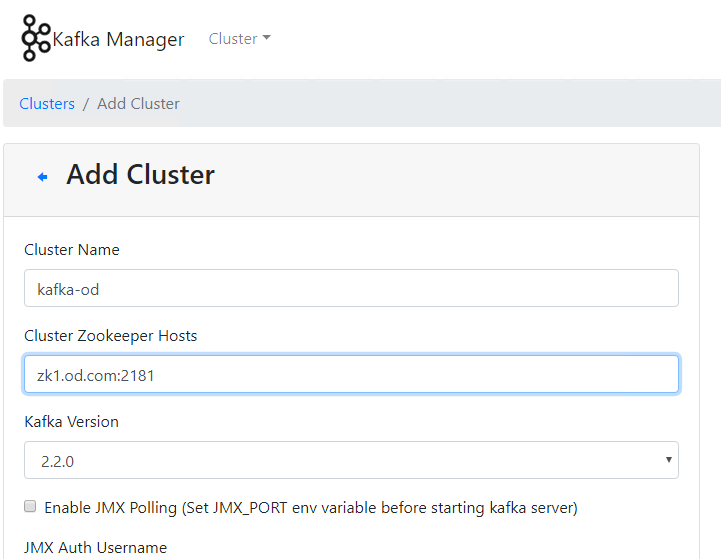Viewport: 721px width, 559px height.
Task: Click the Add Cluster page heading
Action: click(140, 175)
